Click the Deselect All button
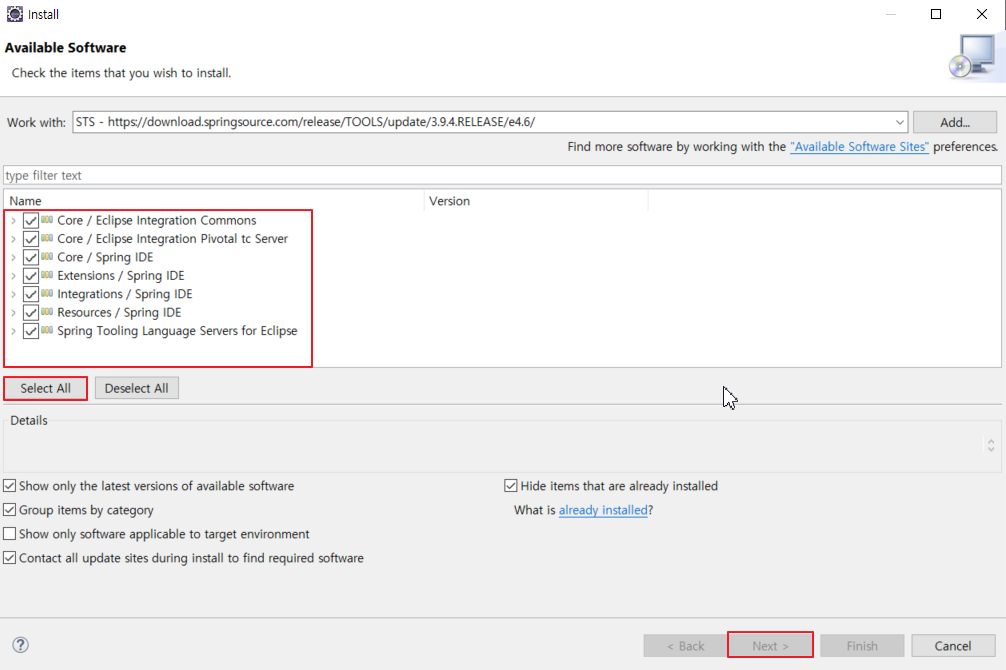Image resolution: width=1006 pixels, height=670 pixels. pos(137,388)
